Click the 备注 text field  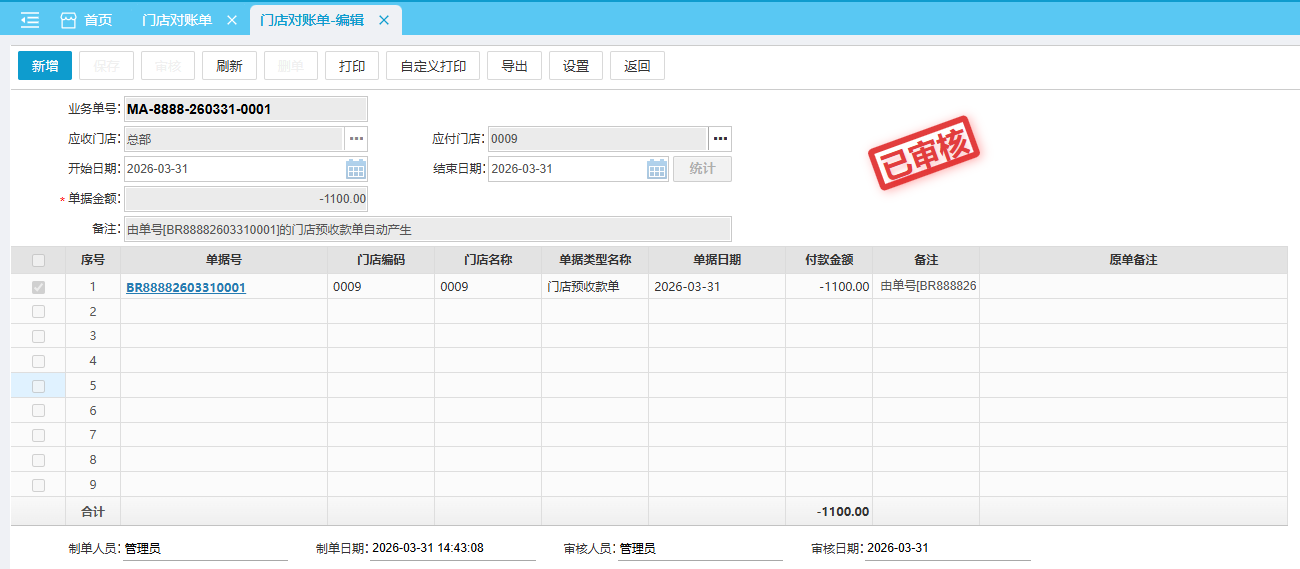pos(427,229)
